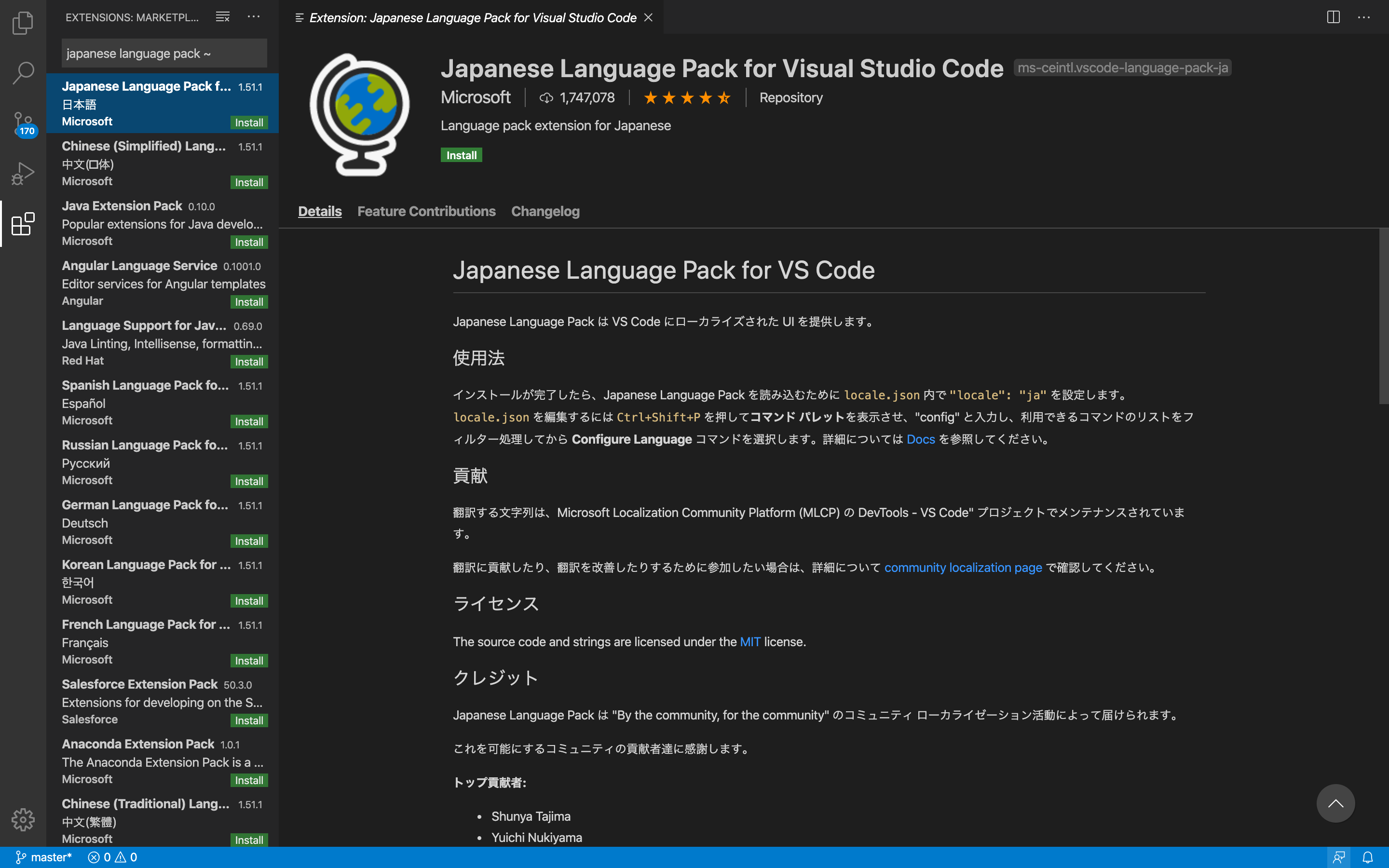Open Extensions panel more actions ellipsis

(254, 17)
